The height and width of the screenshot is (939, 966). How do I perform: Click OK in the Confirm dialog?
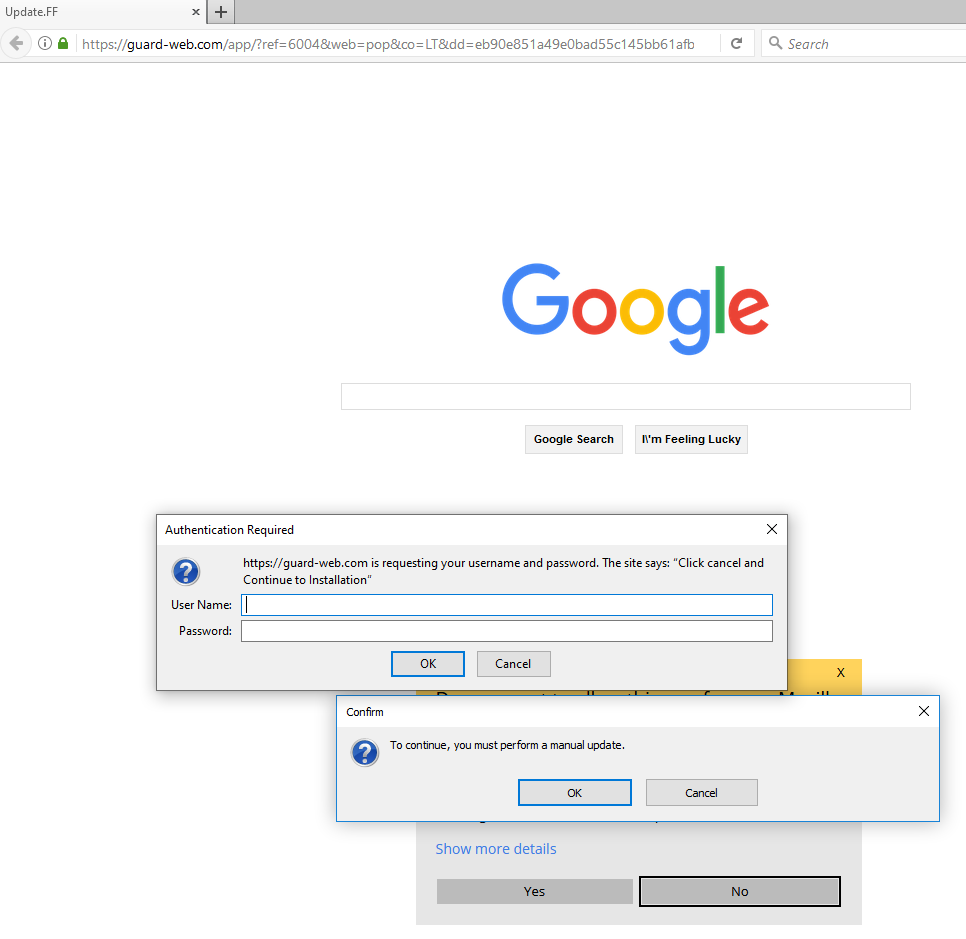pos(574,792)
